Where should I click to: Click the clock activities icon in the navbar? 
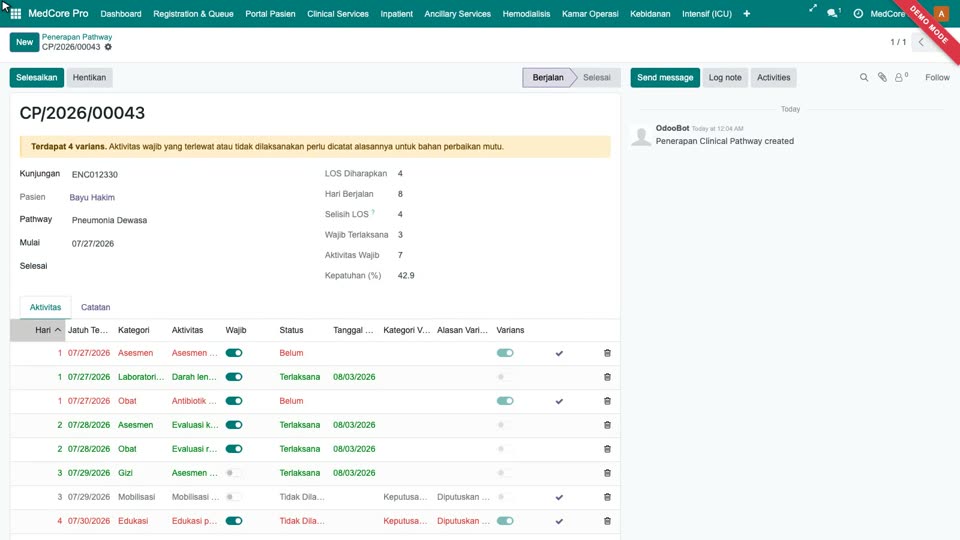(858, 13)
